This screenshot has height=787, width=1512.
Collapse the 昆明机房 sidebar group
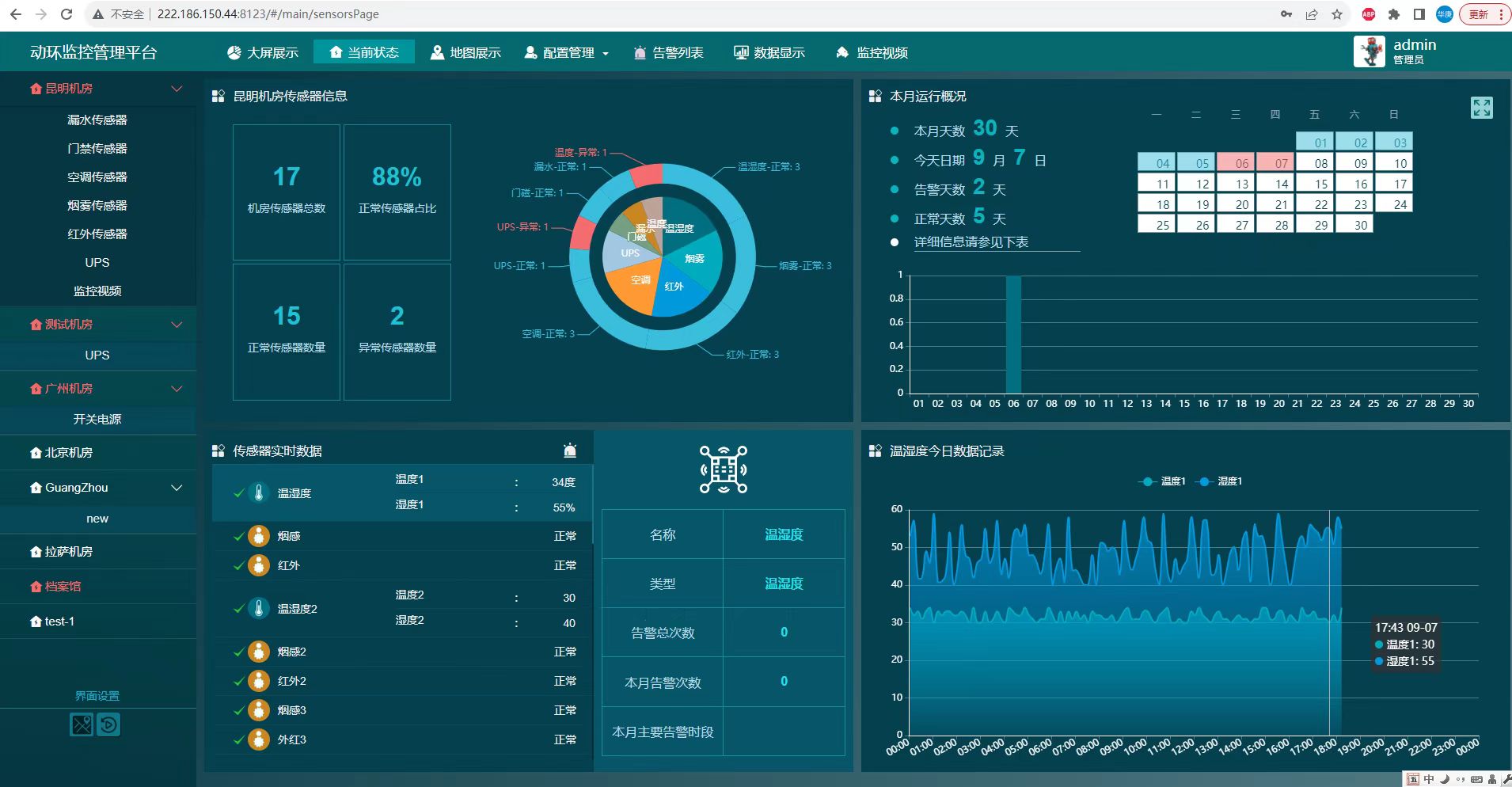tap(177, 89)
